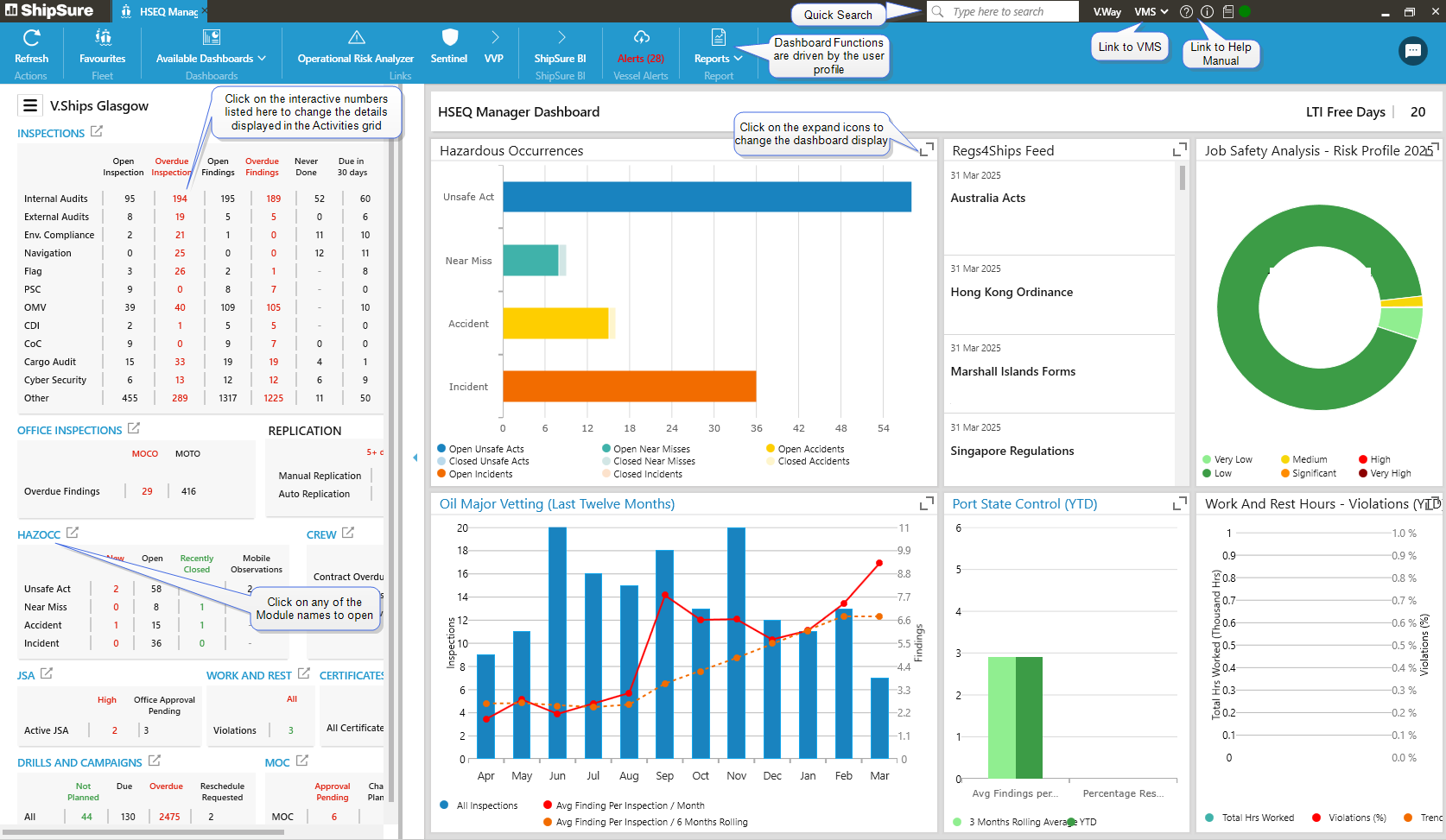The image size is (1446, 840).
Task: Open the chat bubble icon
Action: click(x=1412, y=51)
